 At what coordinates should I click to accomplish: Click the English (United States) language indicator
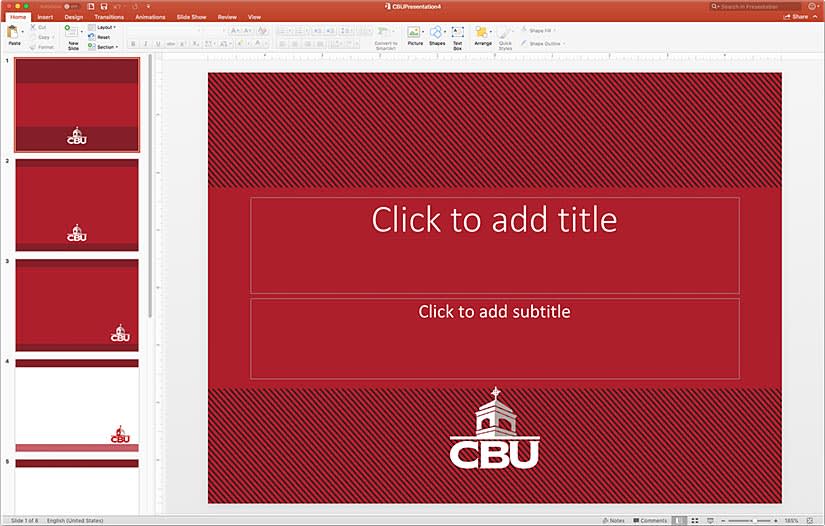point(75,520)
